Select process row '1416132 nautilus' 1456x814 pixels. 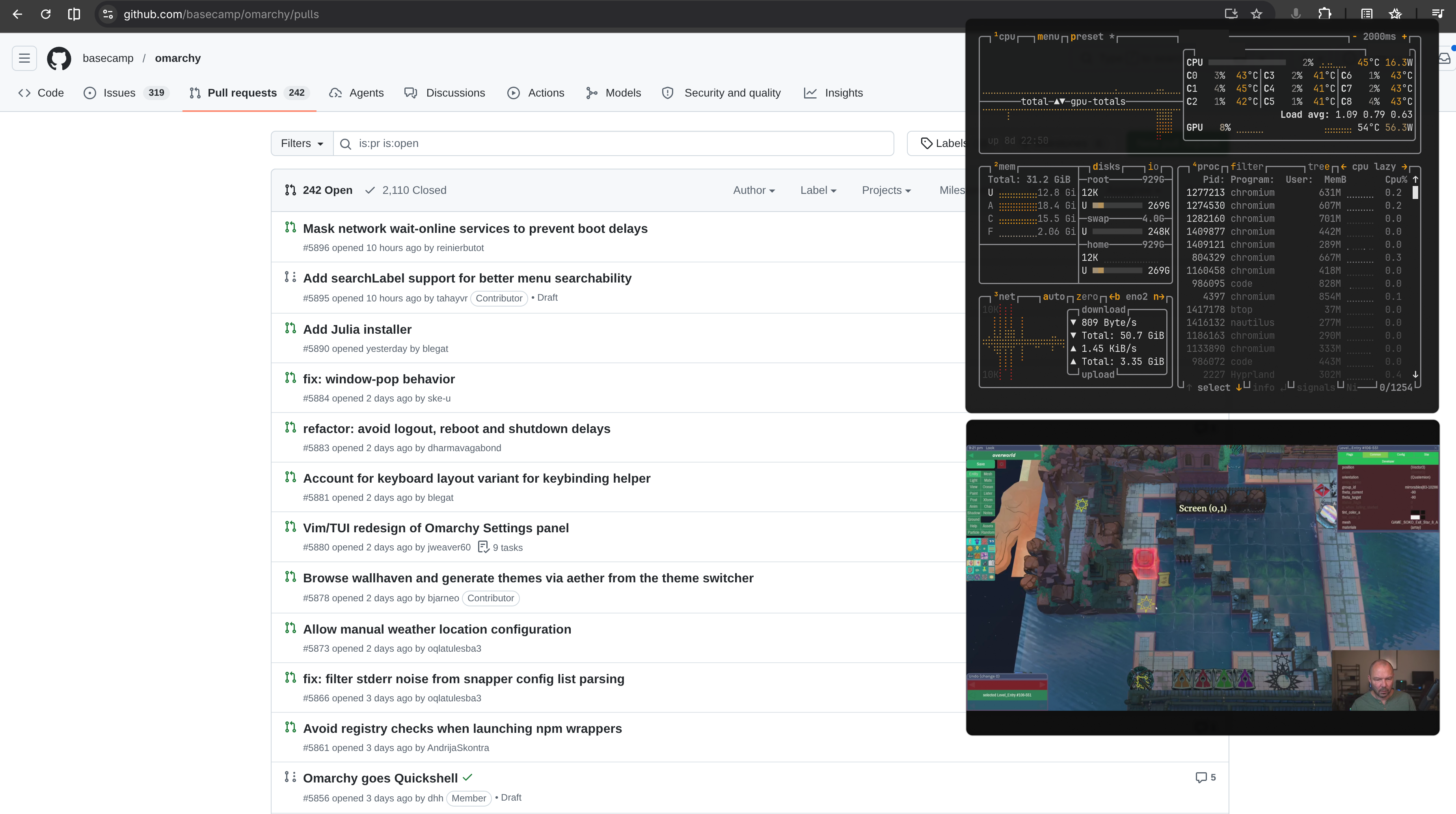pos(1296,323)
